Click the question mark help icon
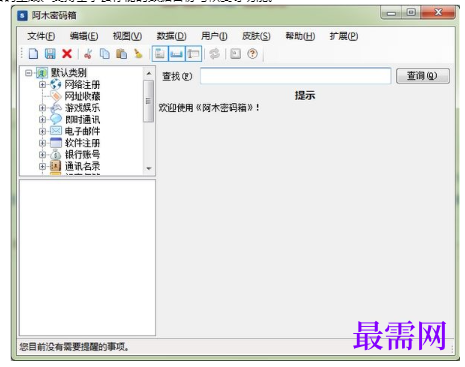This screenshot has width=465, height=367. pos(253,54)
